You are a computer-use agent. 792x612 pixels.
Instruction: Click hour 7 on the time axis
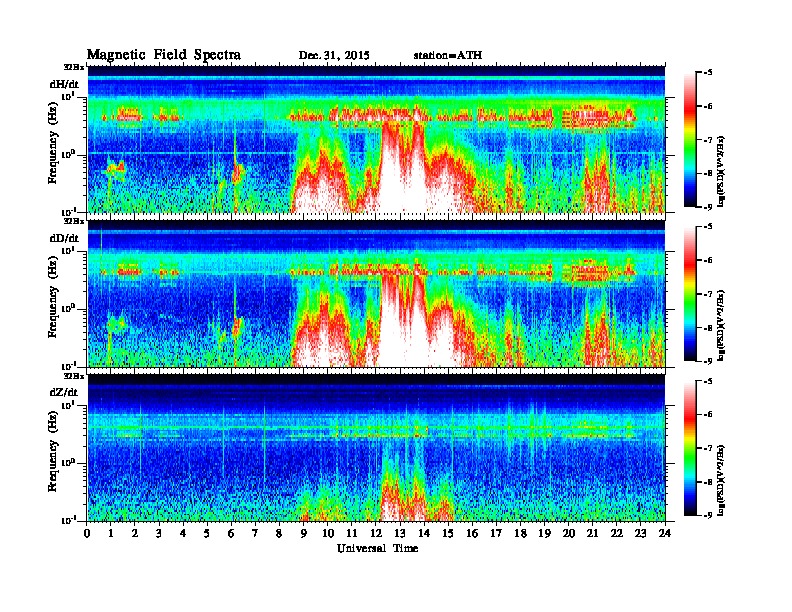click(256, 533)
